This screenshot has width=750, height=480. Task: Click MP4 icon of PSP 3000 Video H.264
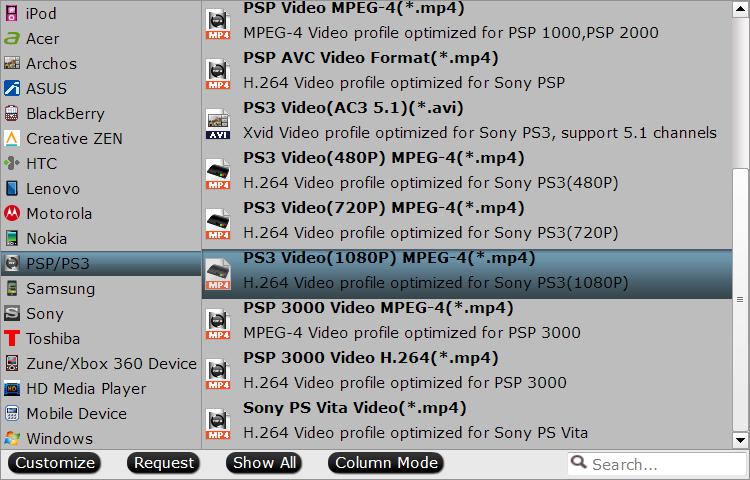[x=218, y=374]
